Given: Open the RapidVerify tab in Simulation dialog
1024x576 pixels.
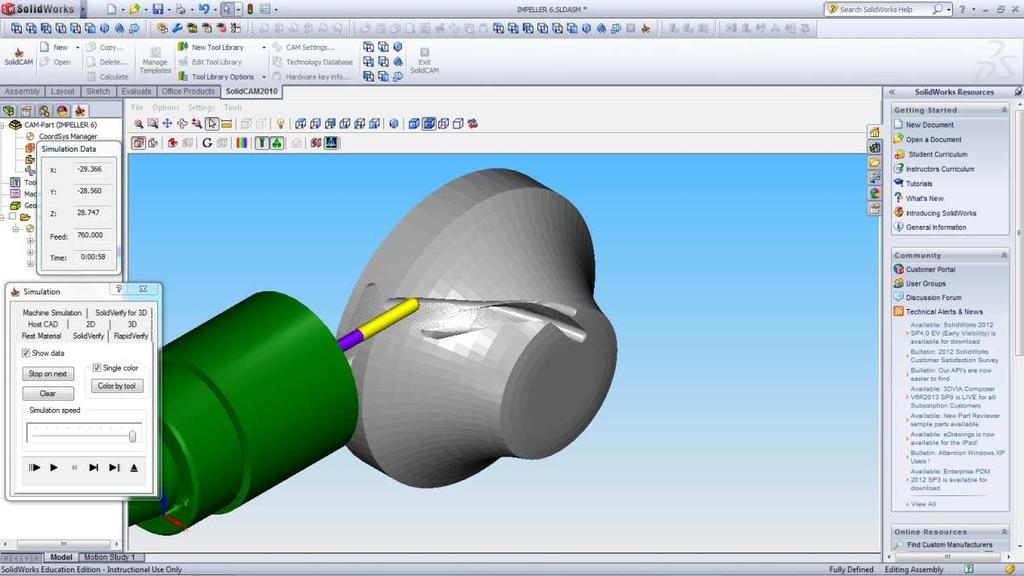Looking at the screenshot, I should point(131,336).
